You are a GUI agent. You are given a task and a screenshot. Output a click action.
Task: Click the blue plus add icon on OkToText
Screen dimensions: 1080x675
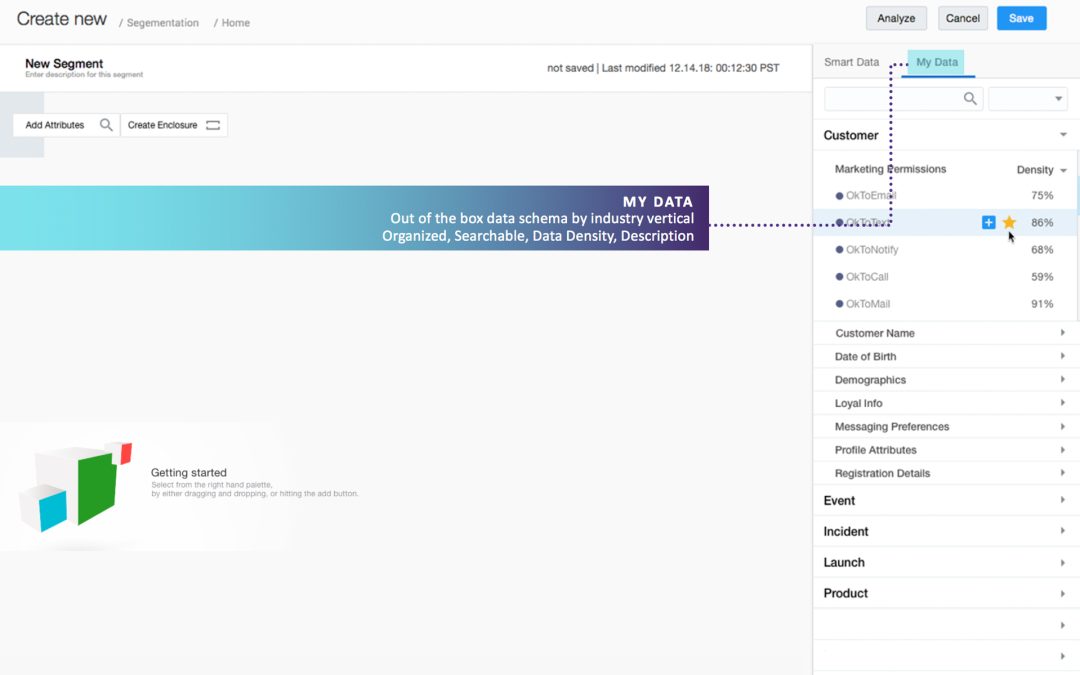pyautogui.click(x=988, y=222)
